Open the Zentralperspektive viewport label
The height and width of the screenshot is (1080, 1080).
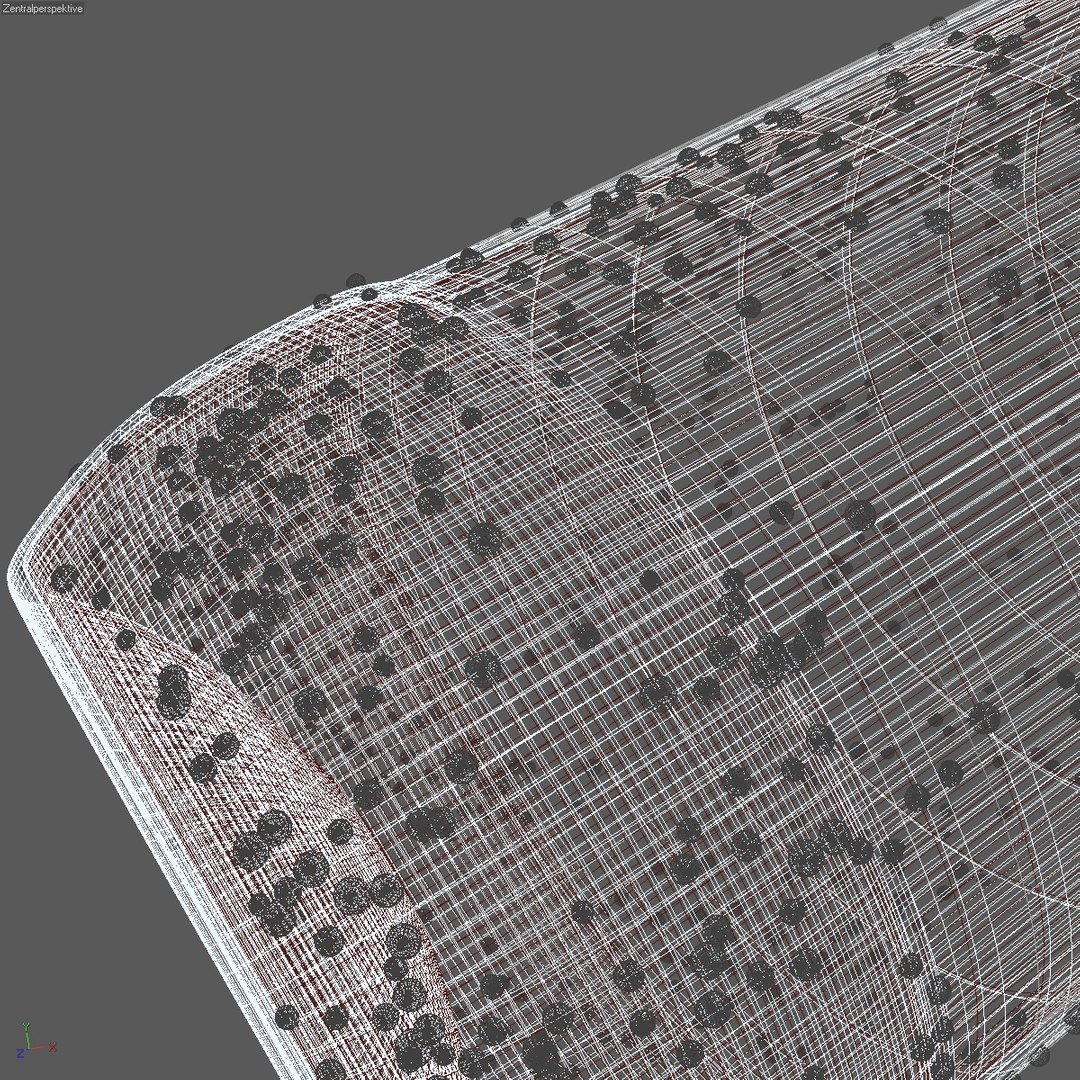tap(42, 8)
